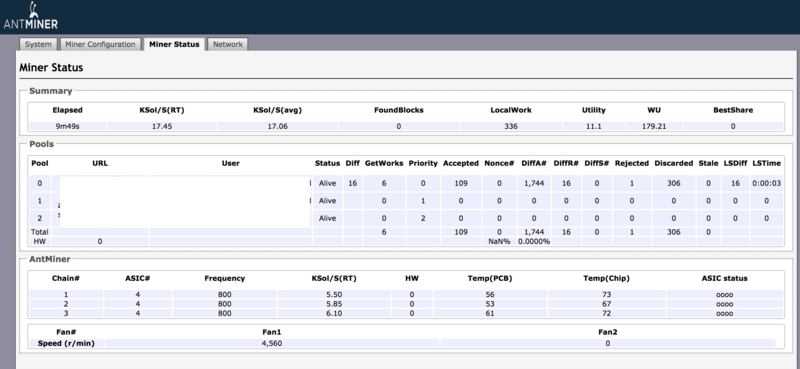Image resolution: width=800 pixels, height=369 pixels.
Task: Click the KSol/S(RT) value 17.45
Action: (x=162, y=126)
